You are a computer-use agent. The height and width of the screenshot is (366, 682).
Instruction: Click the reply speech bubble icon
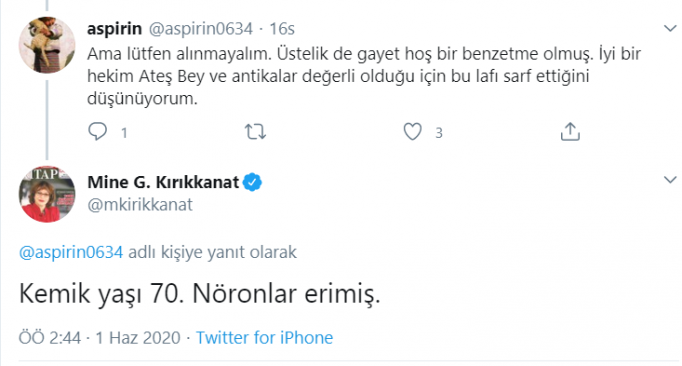(97, 131)
